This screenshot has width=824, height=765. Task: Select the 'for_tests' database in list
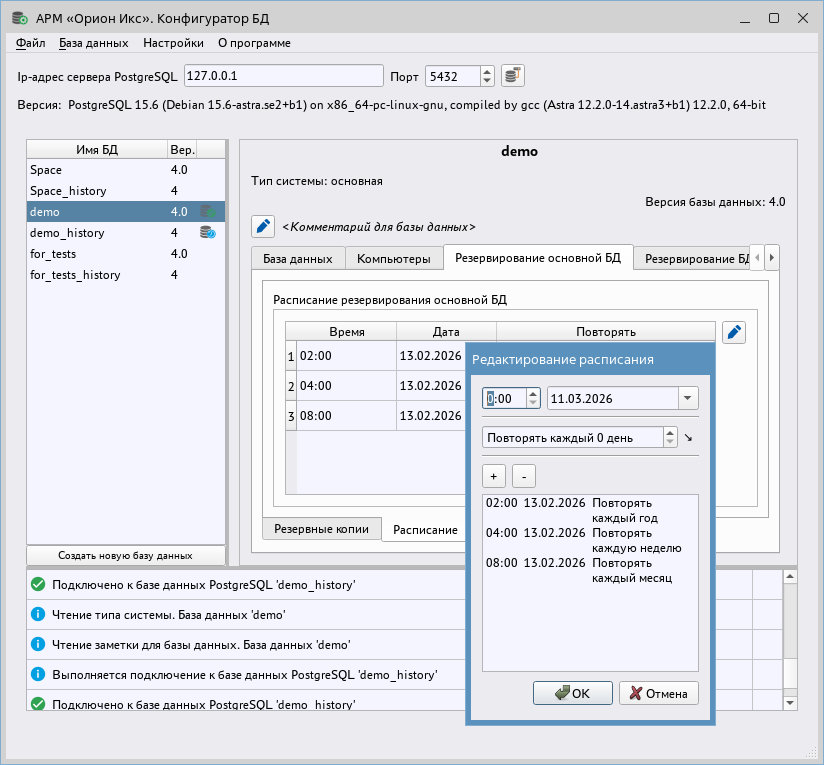click(54, 254)
